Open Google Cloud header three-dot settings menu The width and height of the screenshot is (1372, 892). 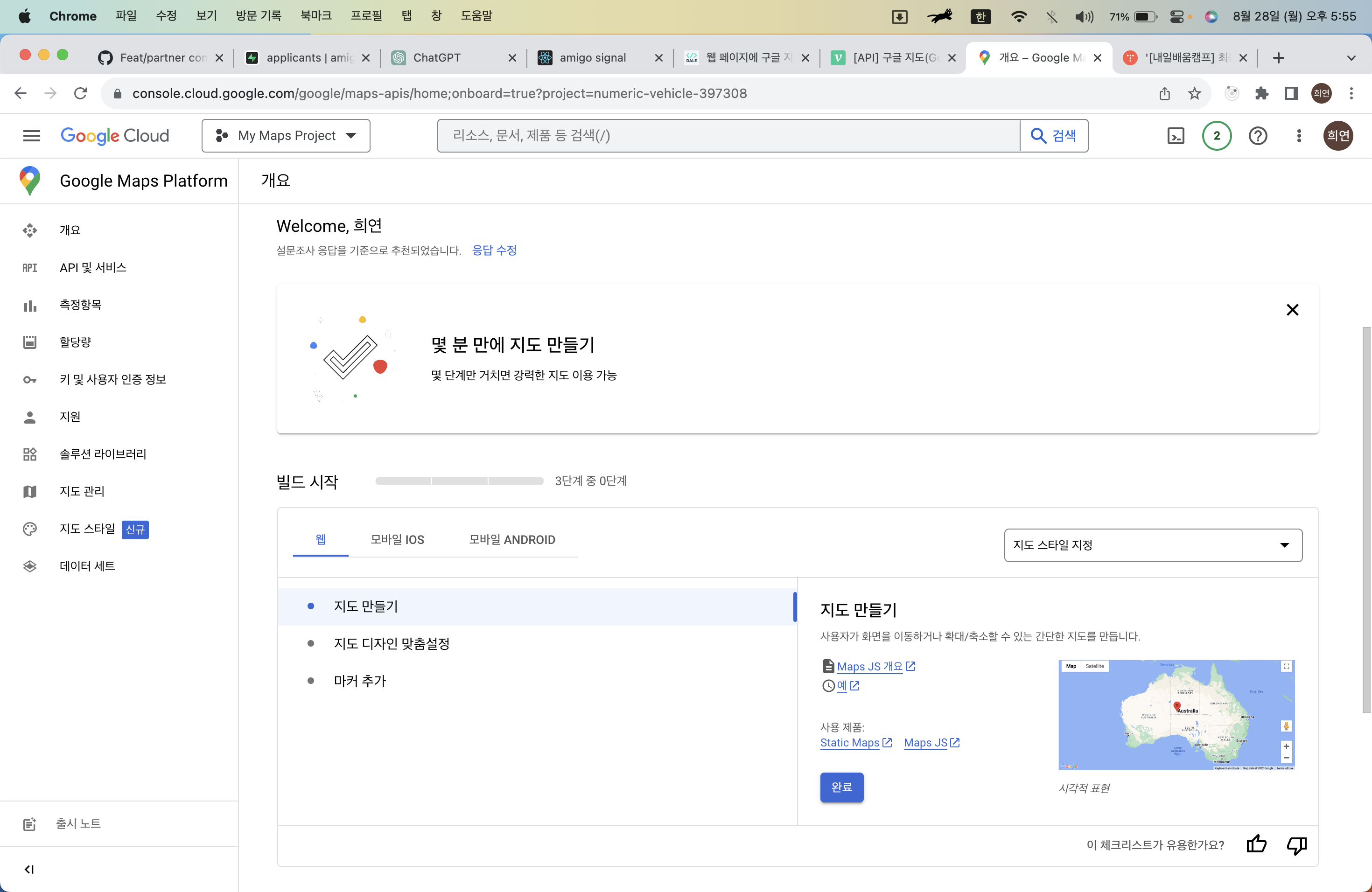tap(1299, 136)
